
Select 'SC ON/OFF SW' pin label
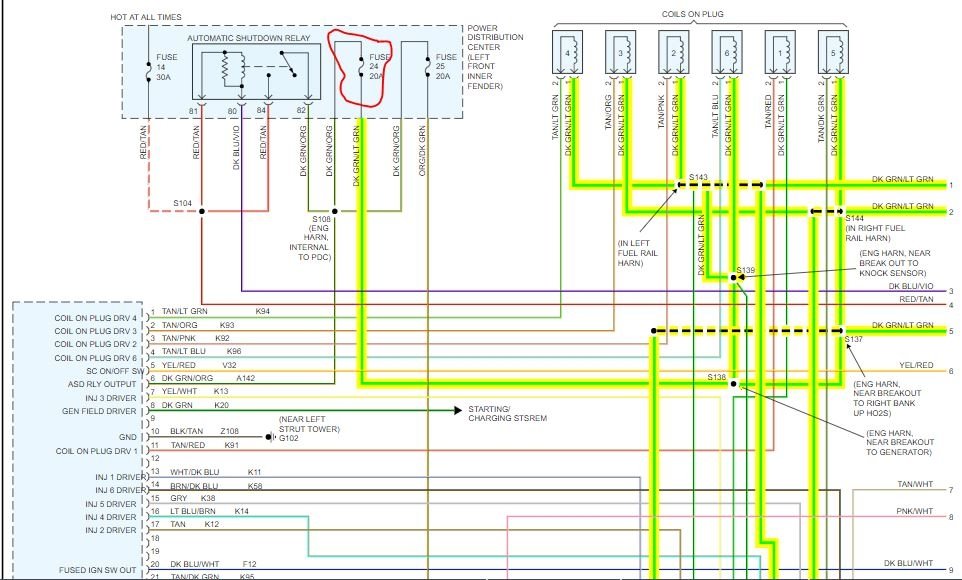click(x=115, y=371)
